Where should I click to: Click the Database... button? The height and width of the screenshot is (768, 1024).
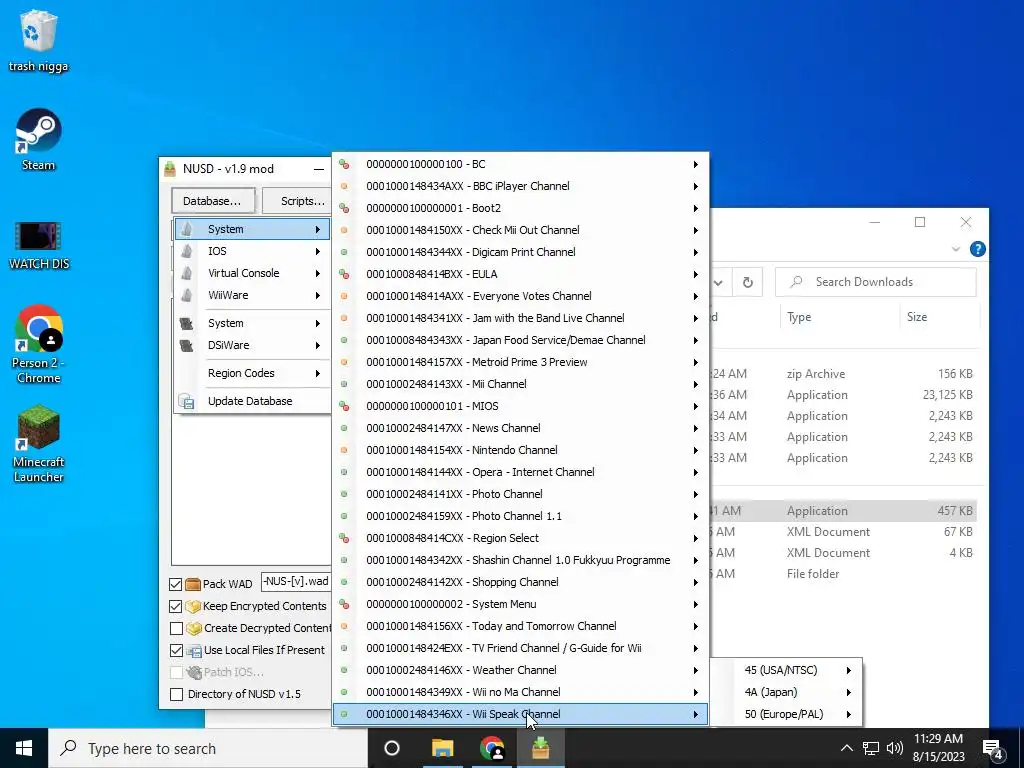coord(212,201)
